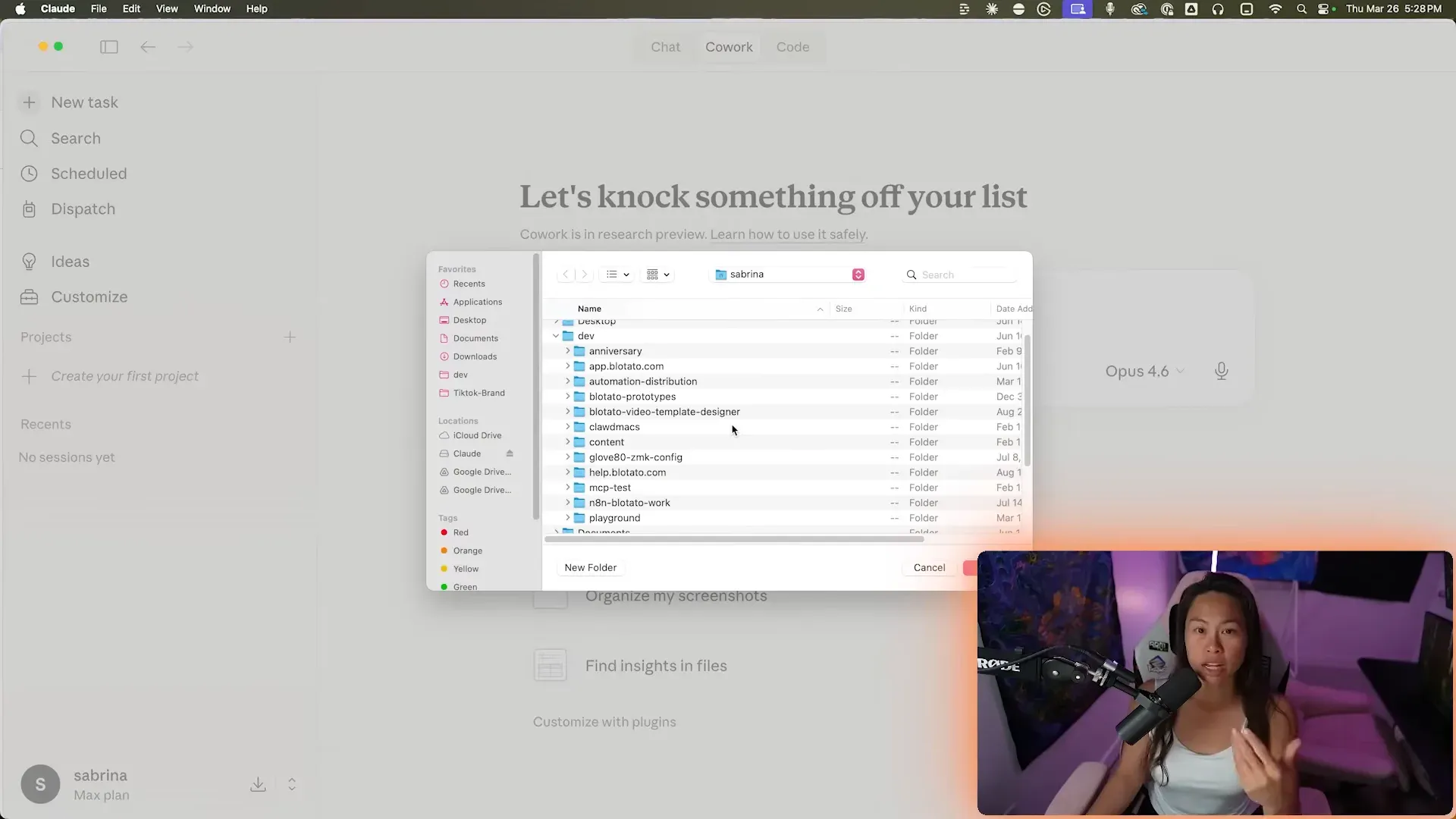
Task: Click the New task plus icon
Action: pyautogui.click(x=29, y=102)
